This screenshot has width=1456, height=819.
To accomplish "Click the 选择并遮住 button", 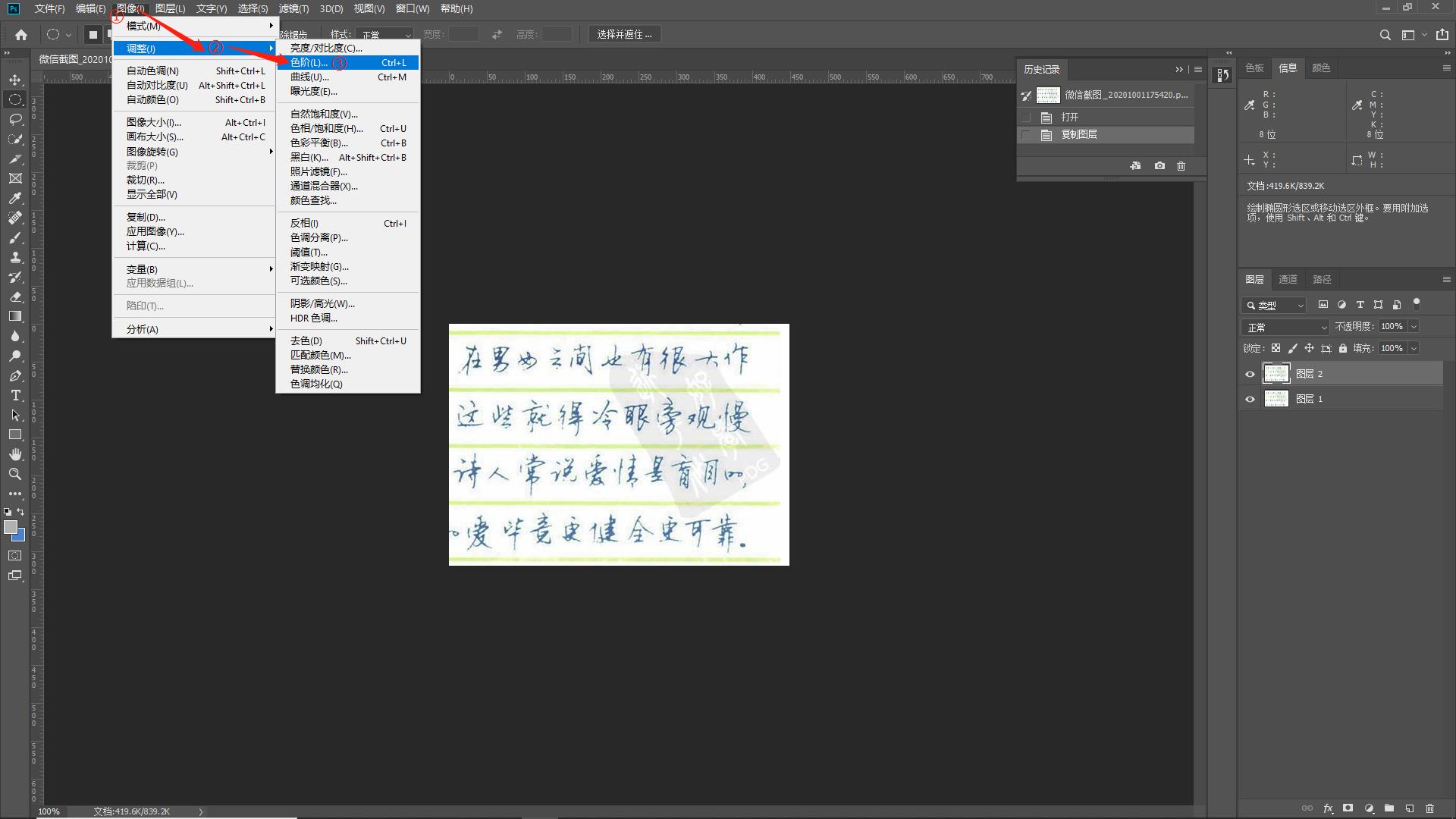I will click(623, 34).
